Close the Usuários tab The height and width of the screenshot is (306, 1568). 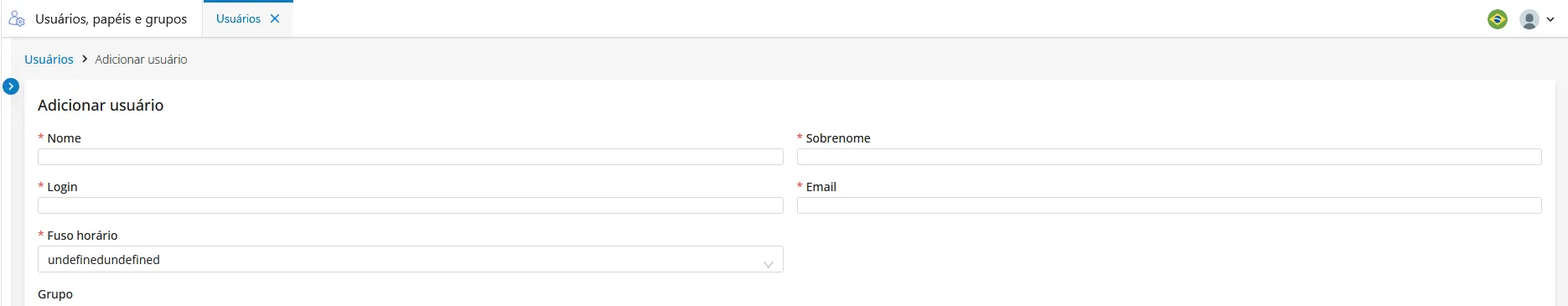click(x=275, y=18)
